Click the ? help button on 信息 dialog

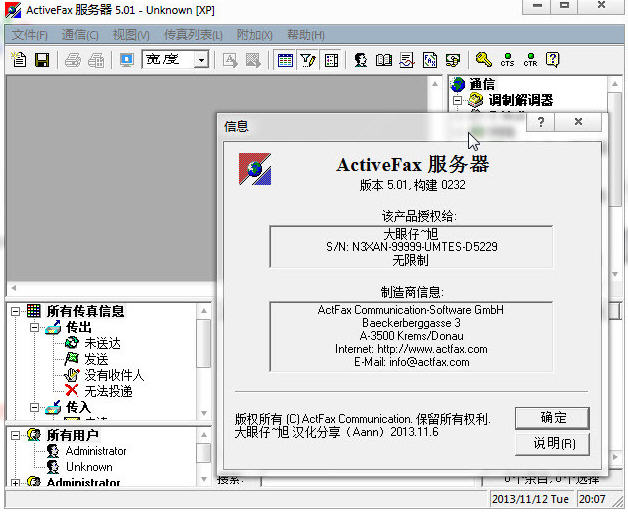[540, 121]
